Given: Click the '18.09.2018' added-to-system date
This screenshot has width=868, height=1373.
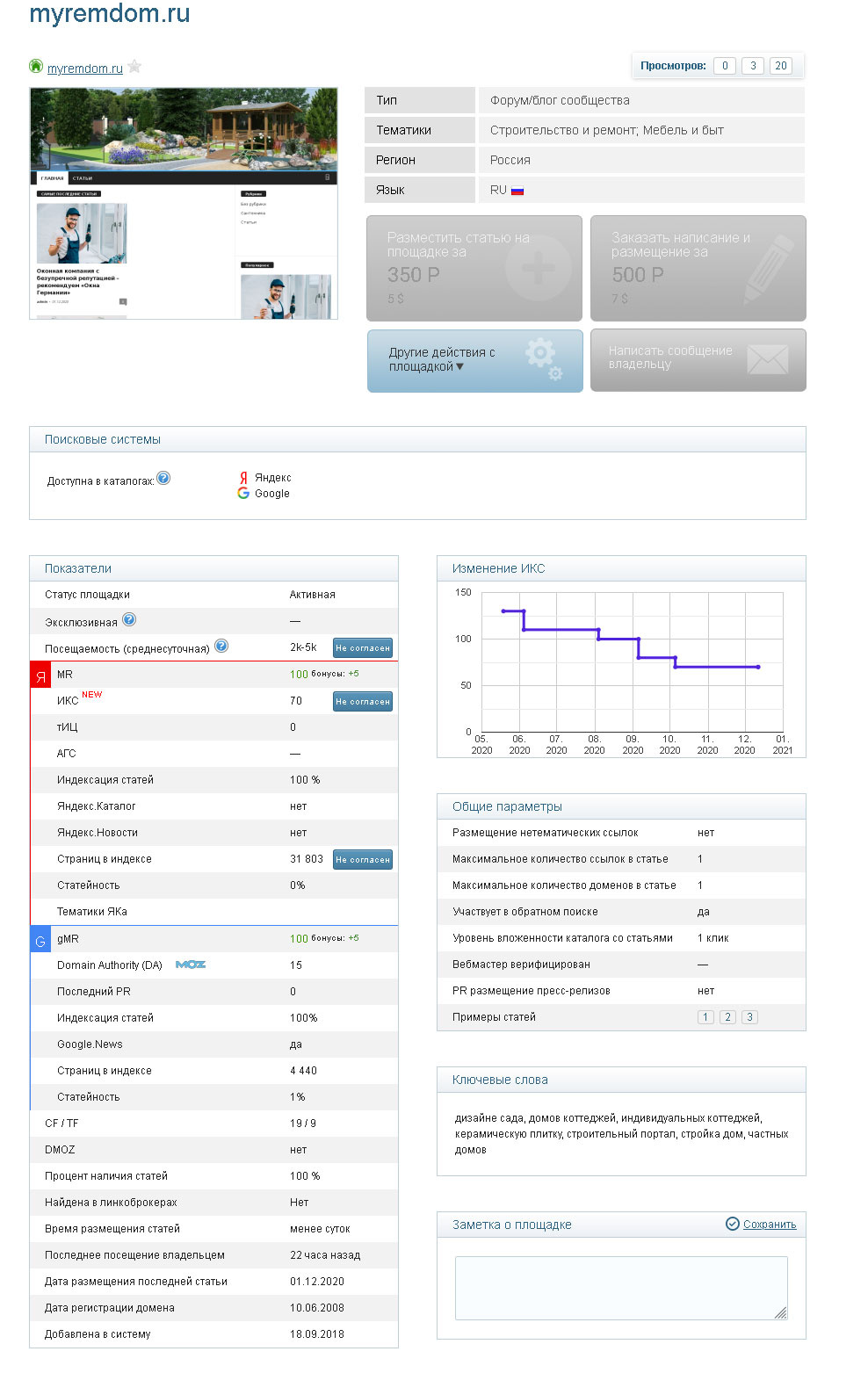Looking at the screenshot, I should pyautogui.click(x=317, y=1334).
